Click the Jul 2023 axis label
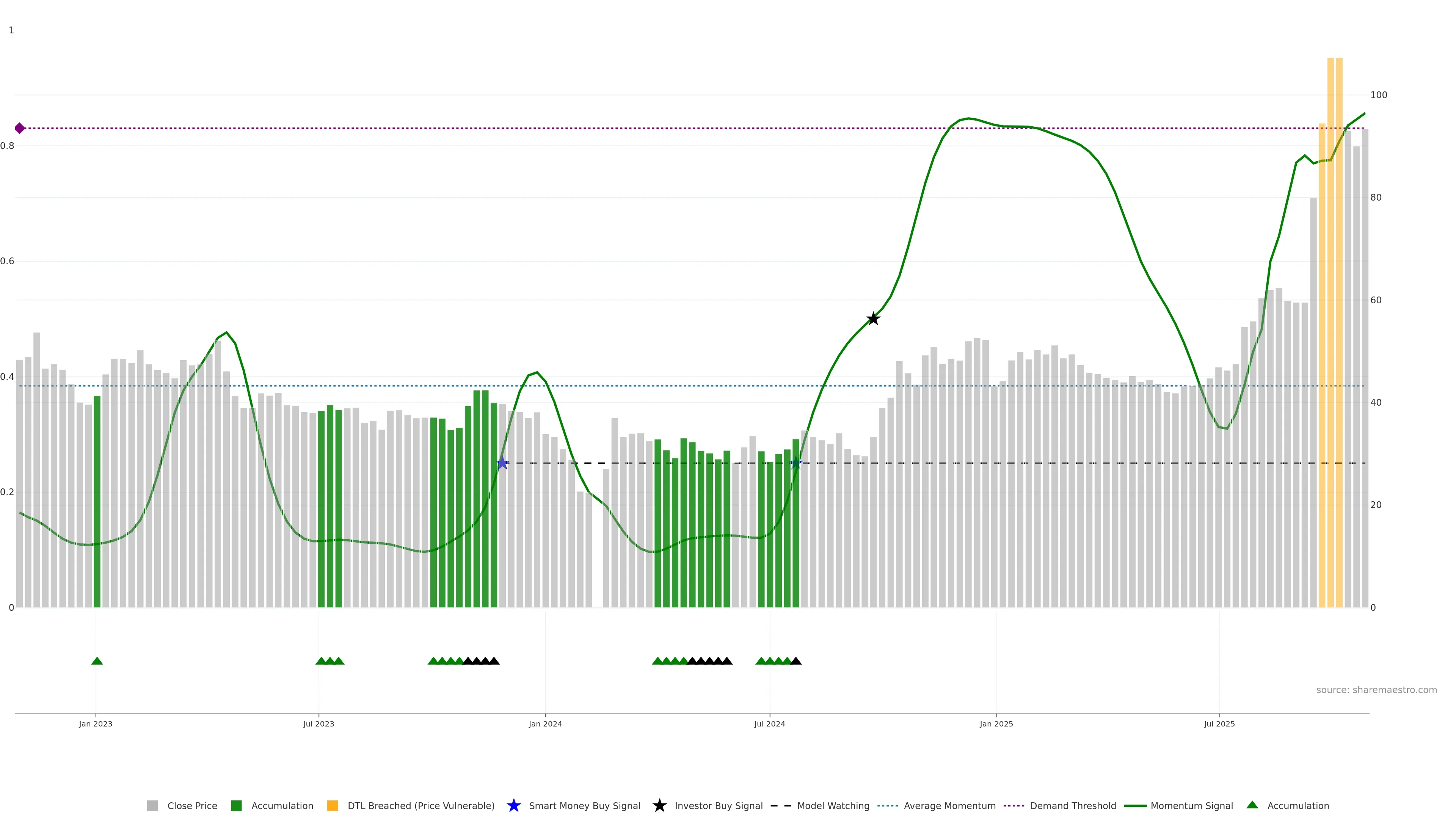The width and height of the screenshot is (1456, 819). [318, 723]
